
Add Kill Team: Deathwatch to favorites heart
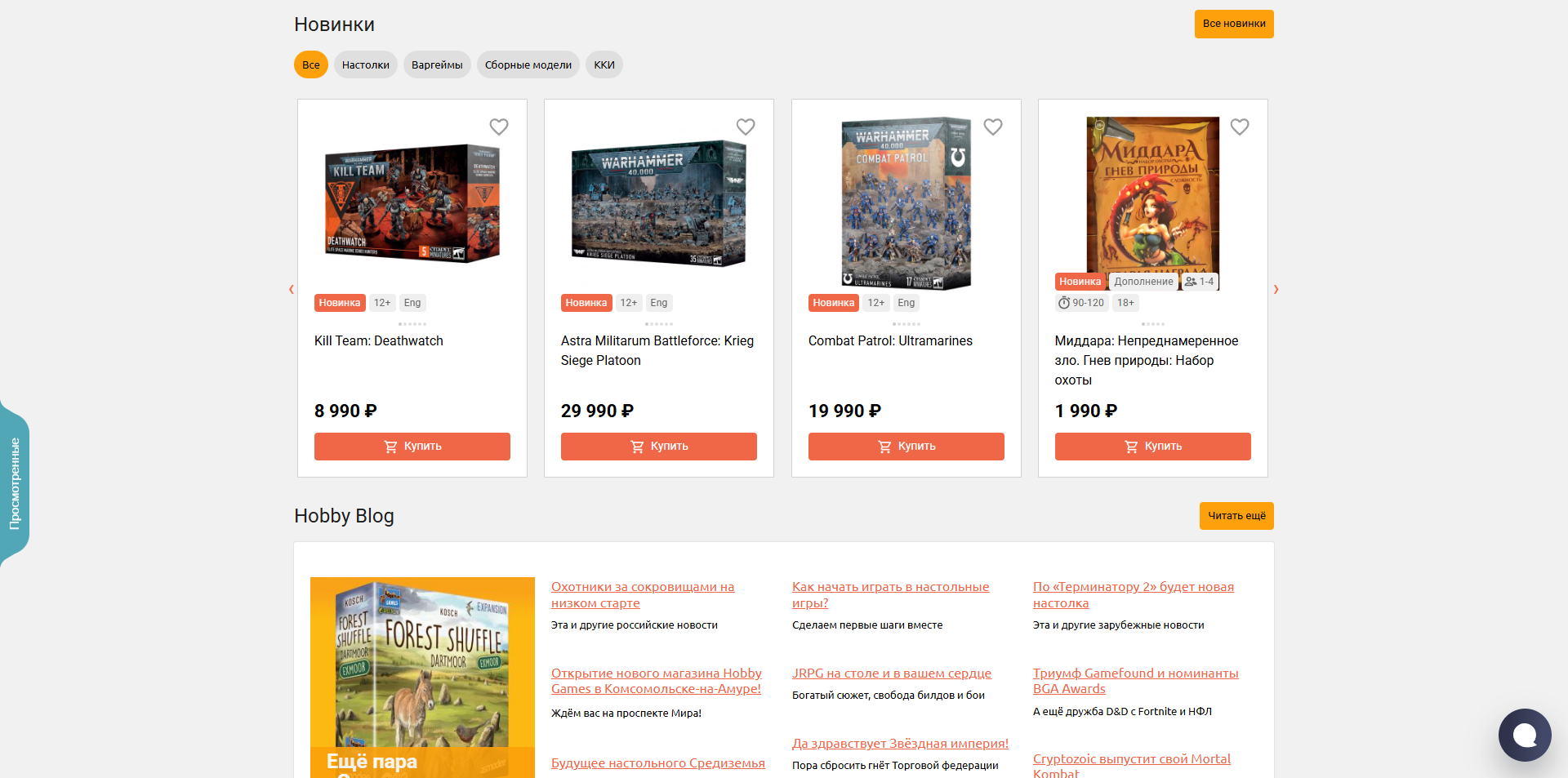499,127
